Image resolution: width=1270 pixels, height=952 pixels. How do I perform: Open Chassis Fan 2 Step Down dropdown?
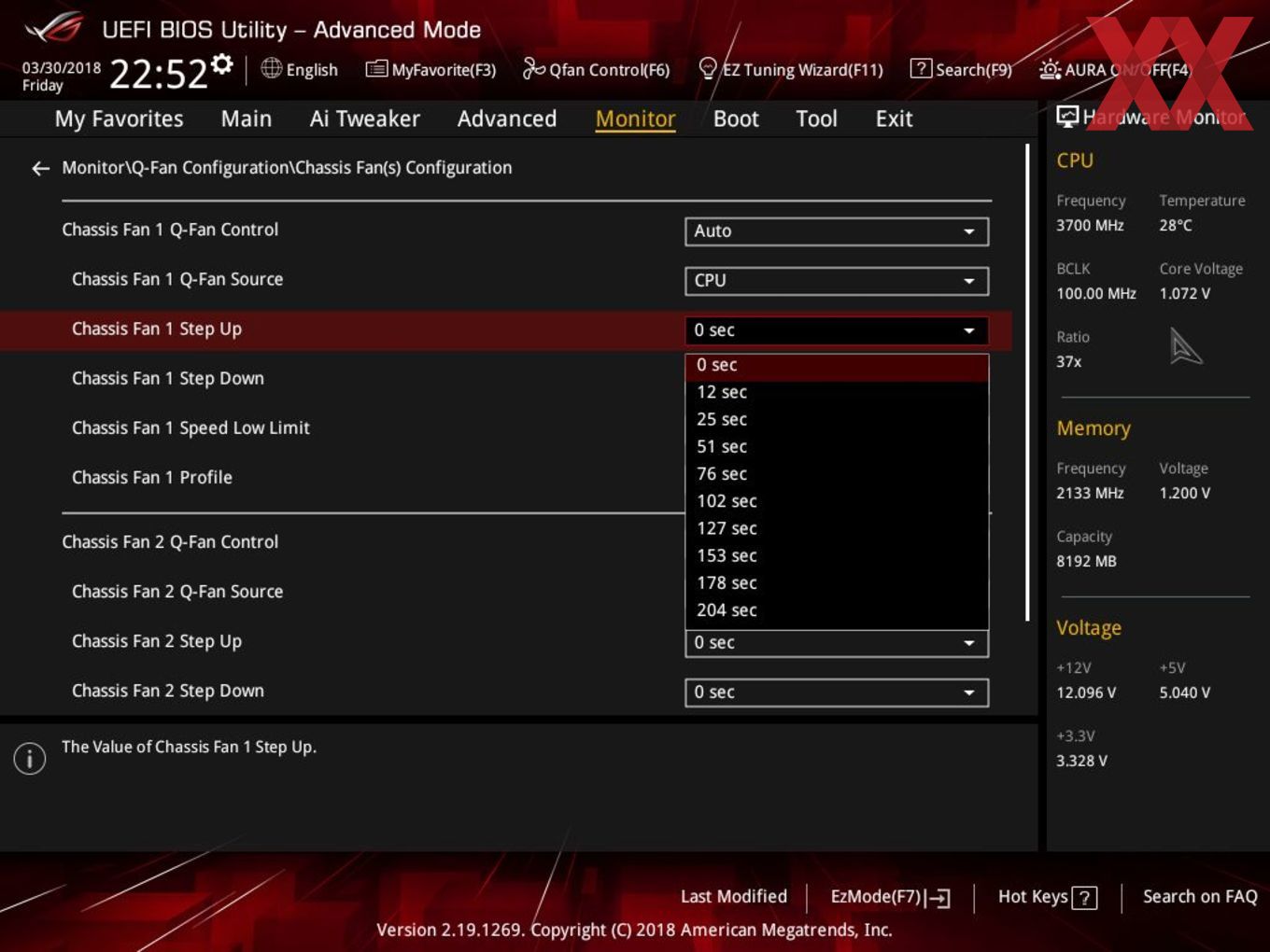click(x=837, y=693)
